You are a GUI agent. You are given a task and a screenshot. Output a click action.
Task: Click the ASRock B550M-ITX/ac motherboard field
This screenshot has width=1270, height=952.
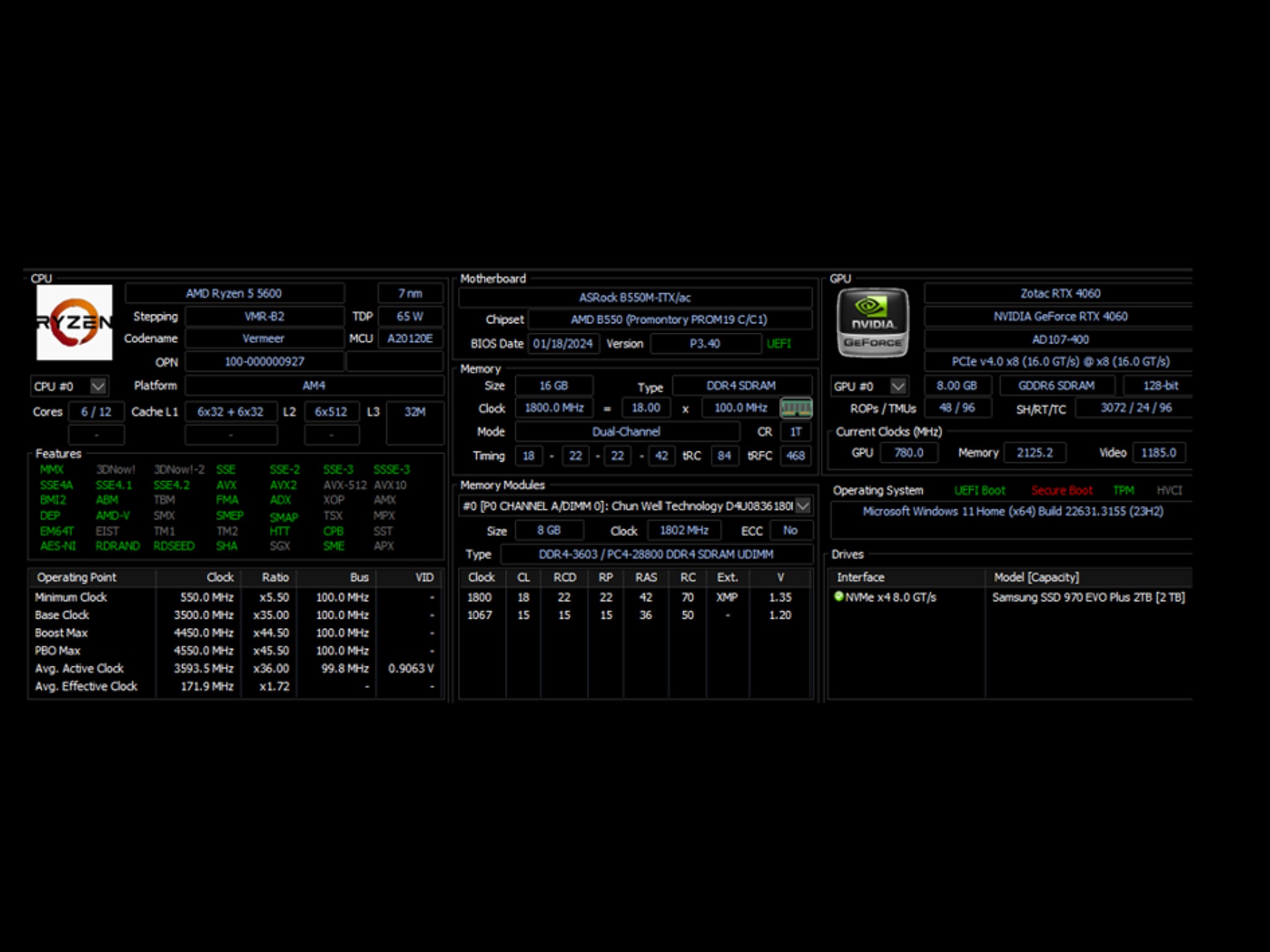pyautogui.click(x=635, y=297)
